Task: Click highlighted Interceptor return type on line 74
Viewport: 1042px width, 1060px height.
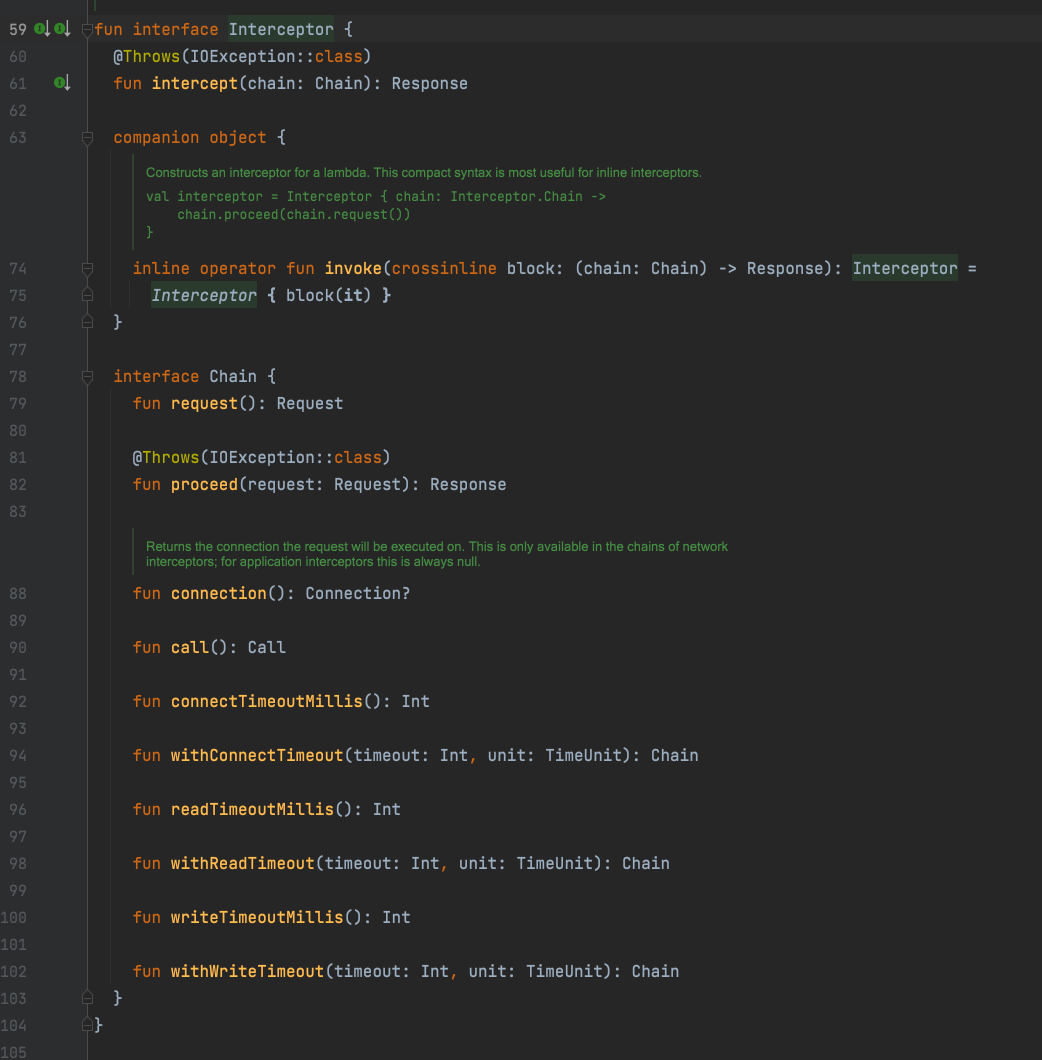Action: pyautogui.click(x=905, y=268)
